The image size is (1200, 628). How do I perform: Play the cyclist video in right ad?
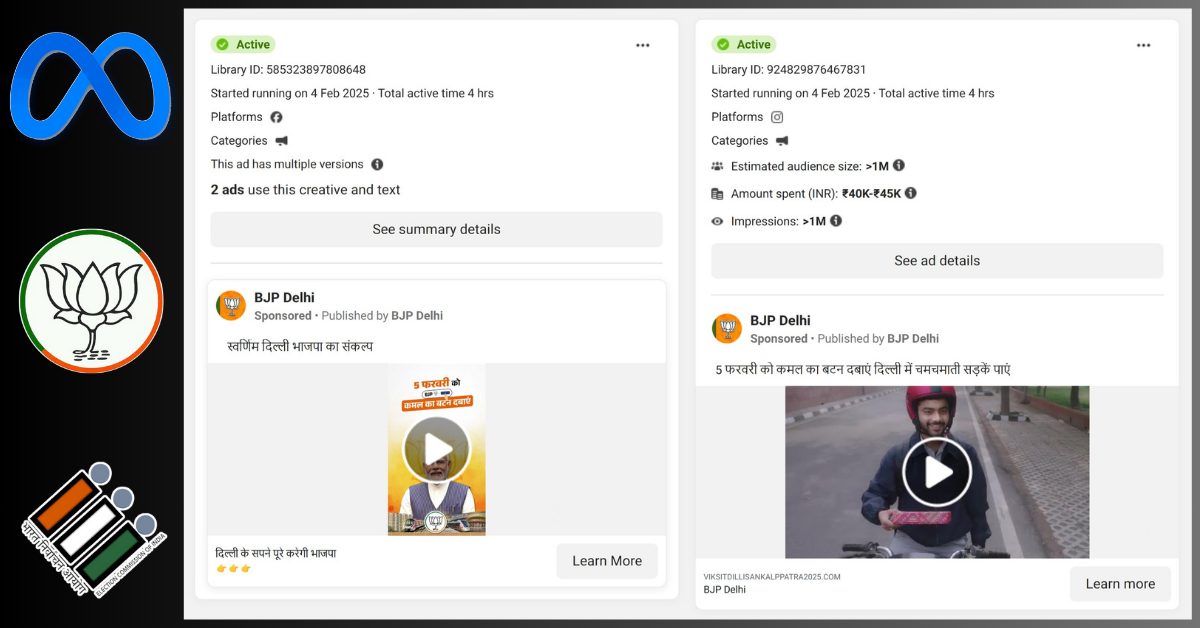(937, 472)
